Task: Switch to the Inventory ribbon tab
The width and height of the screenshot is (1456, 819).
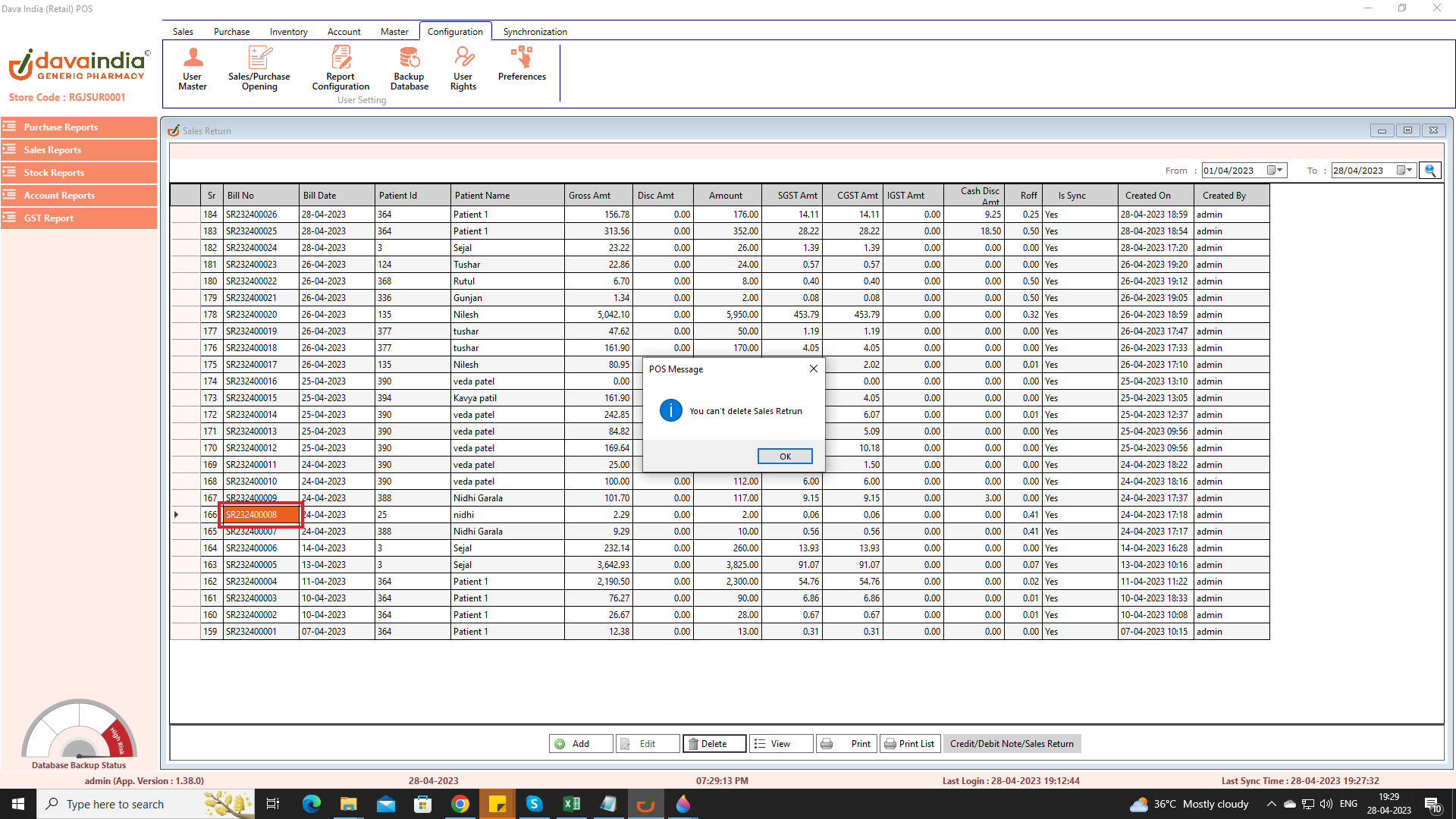Action: pos(288,32)
